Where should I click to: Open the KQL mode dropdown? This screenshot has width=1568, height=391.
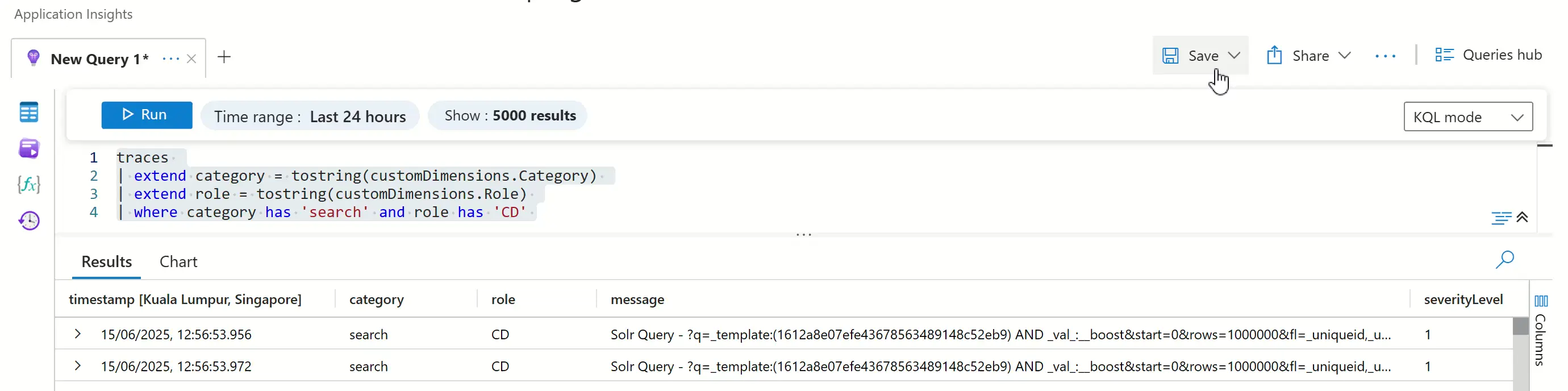coord(1468,117)
